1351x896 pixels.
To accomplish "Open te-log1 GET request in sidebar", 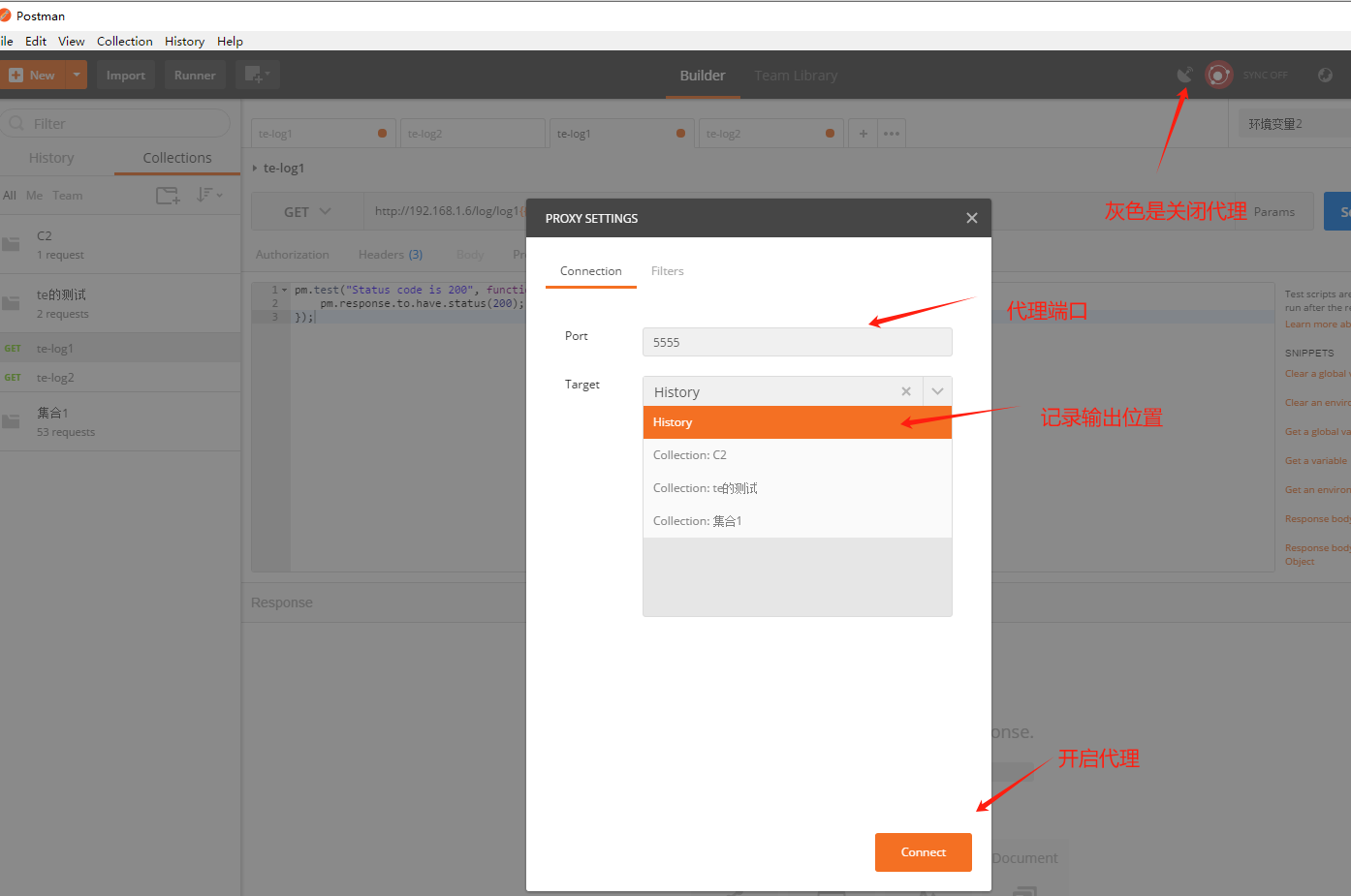I will pyautogui.click(x=120, y=348).
